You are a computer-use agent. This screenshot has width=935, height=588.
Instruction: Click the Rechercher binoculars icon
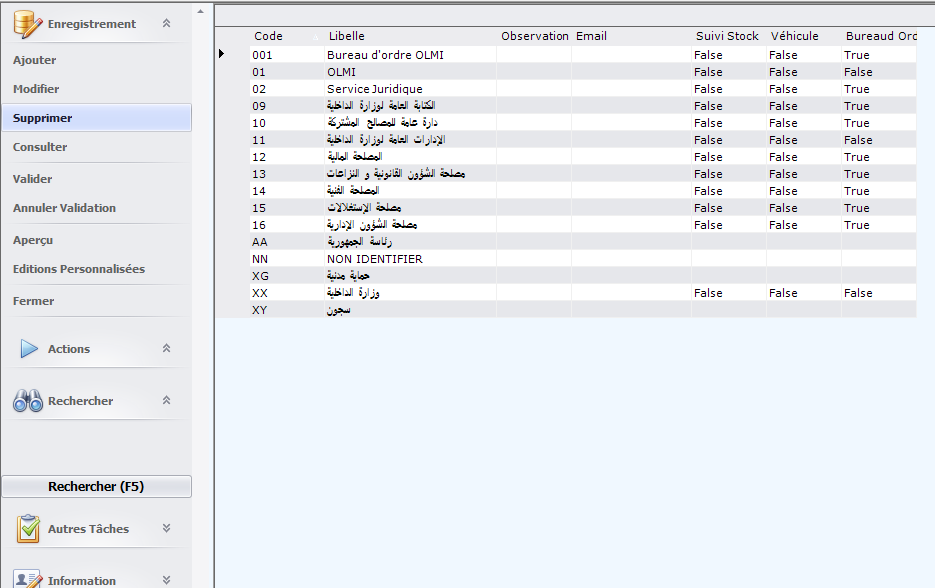(x=27, y=401)
